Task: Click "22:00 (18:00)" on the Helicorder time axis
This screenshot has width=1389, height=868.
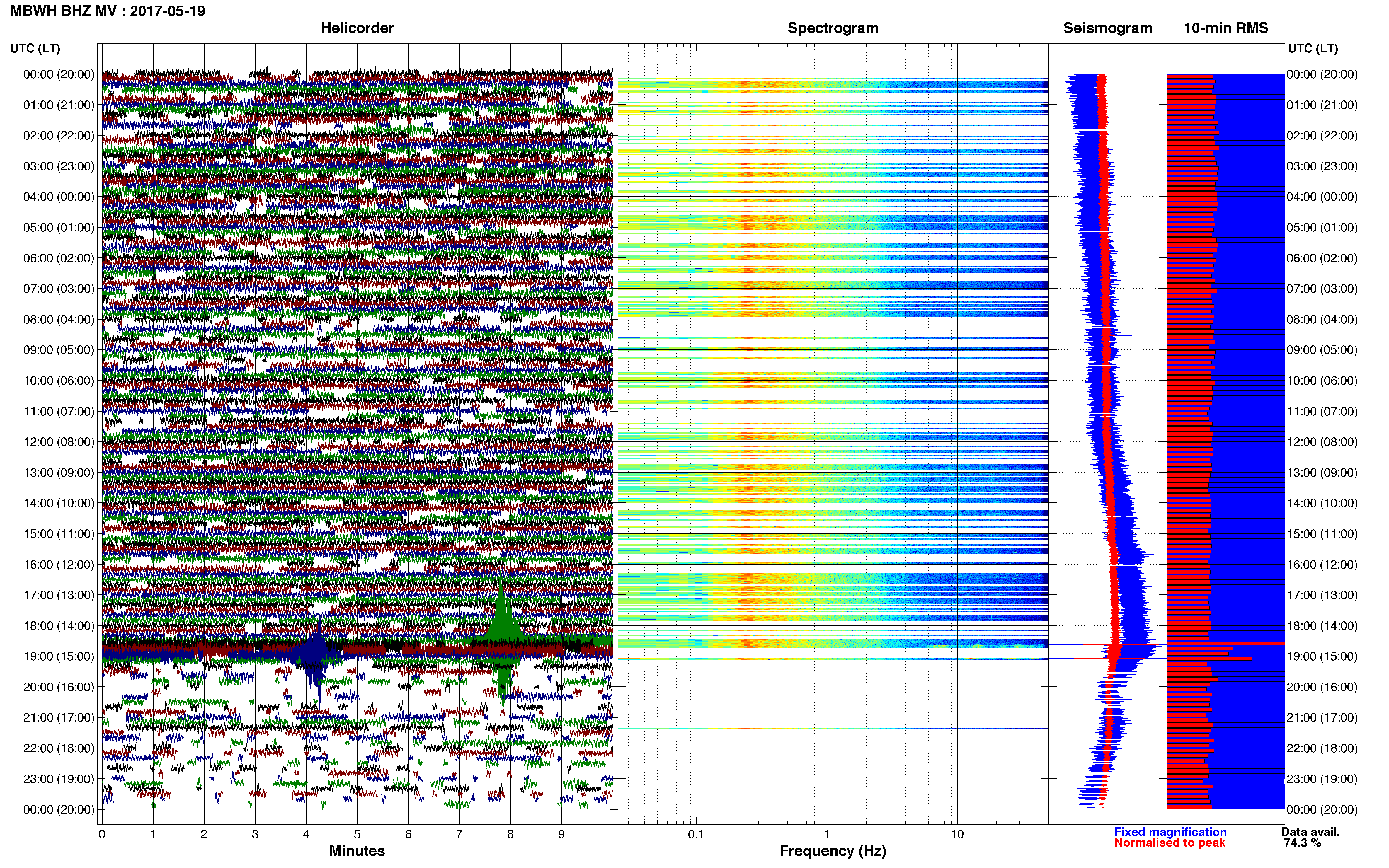Action: (59, 748)
